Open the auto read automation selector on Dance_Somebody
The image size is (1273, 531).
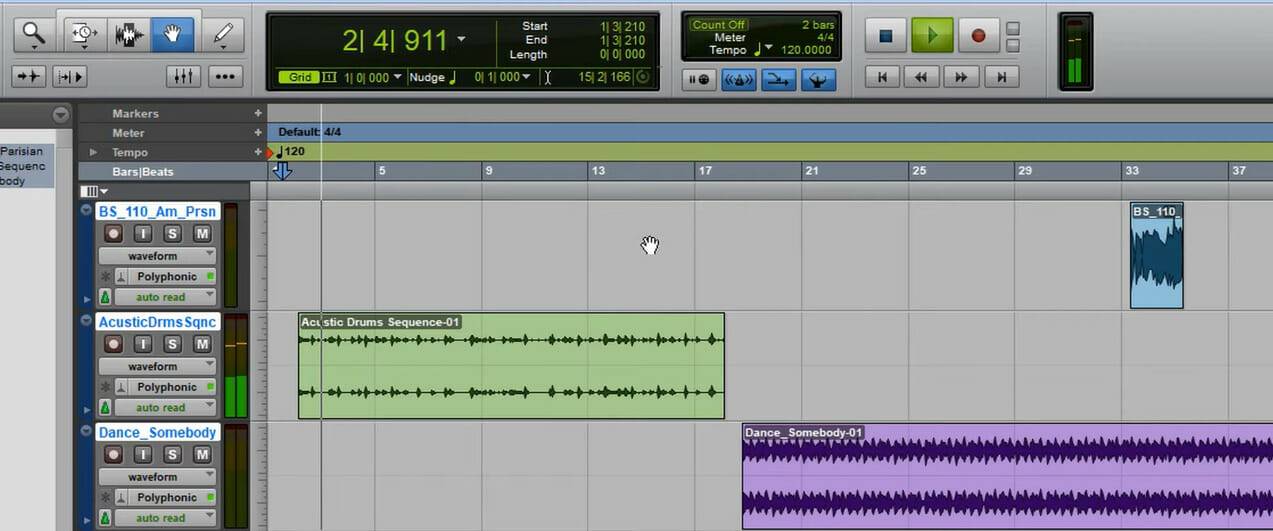coord(165,518)
